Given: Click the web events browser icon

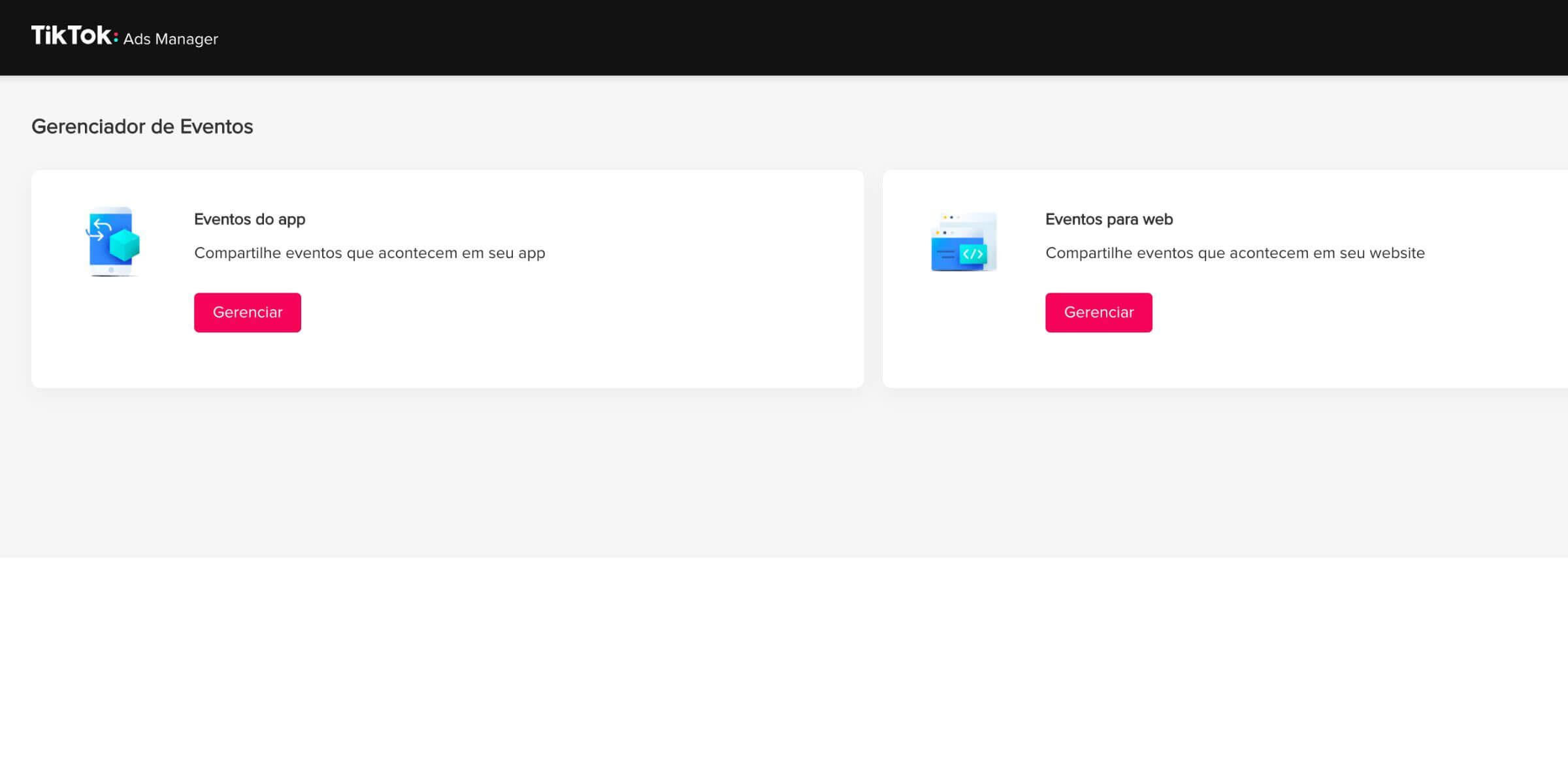Looking at the screenshot, I should click(963, 242).
